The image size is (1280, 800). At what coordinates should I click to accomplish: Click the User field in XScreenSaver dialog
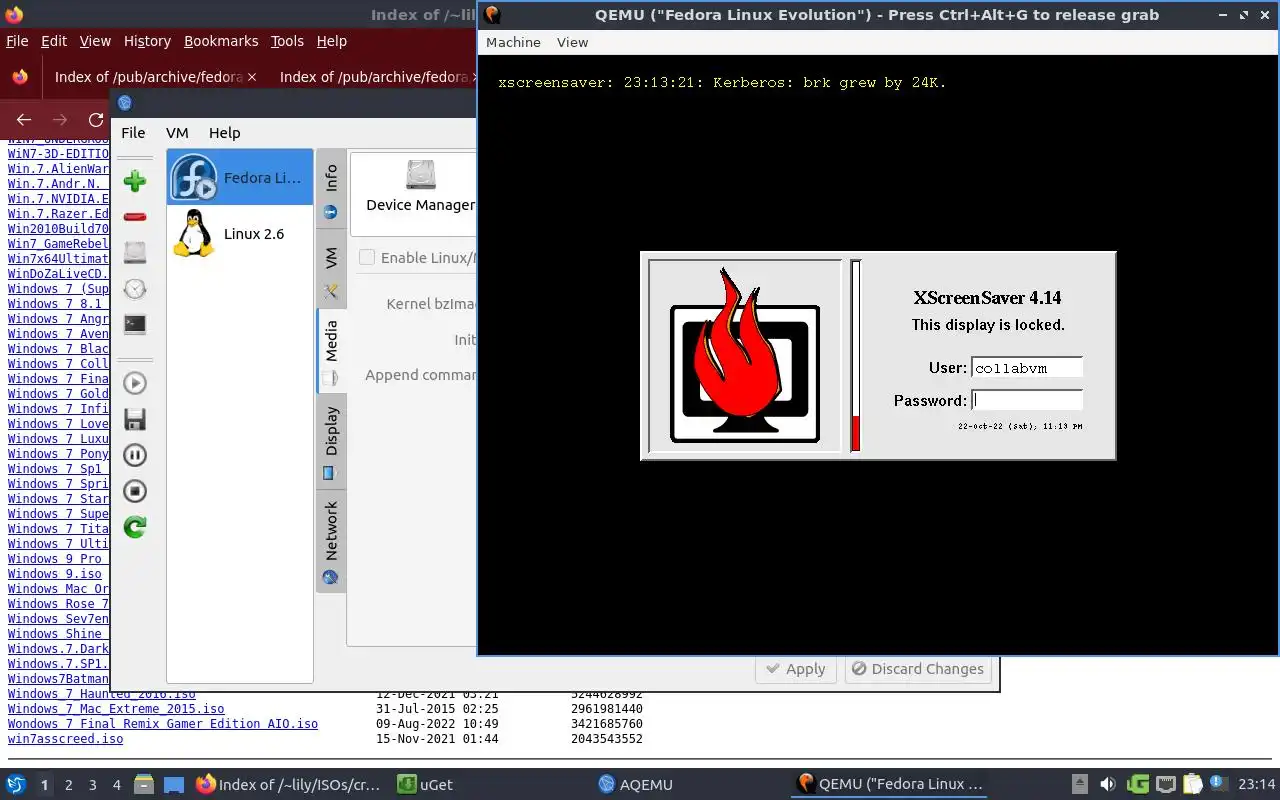tap(1027, 368)
